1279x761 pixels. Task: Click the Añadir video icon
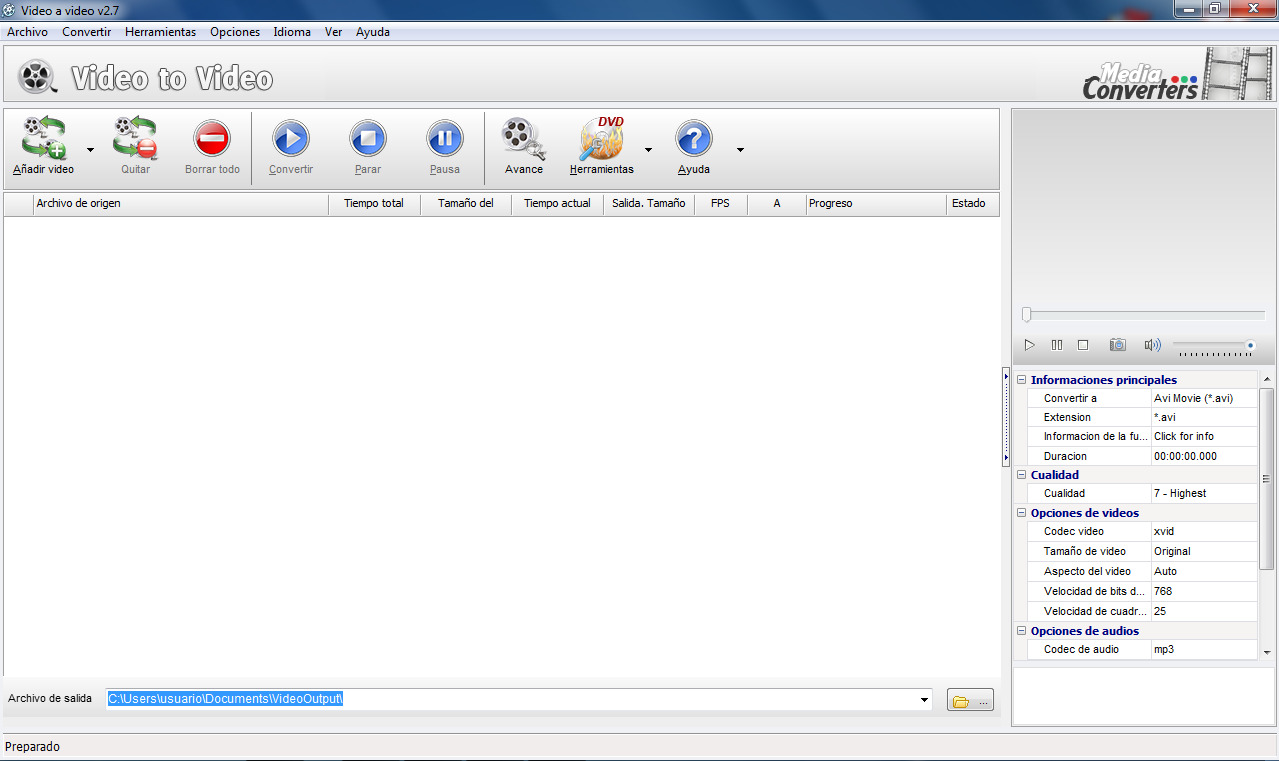[x=44, y=138]
